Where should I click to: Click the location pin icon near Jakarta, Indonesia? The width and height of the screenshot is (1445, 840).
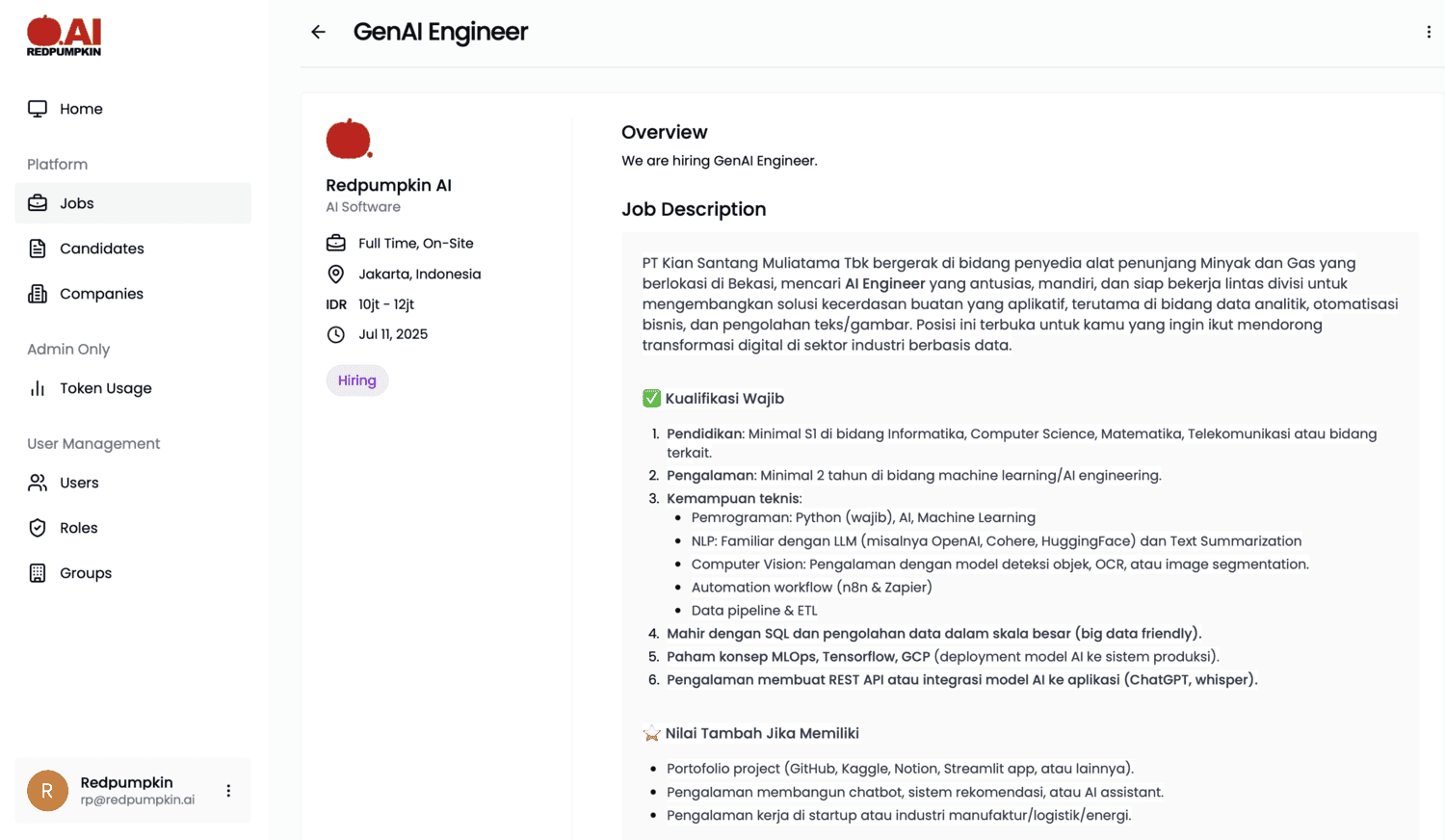point(335,274)
